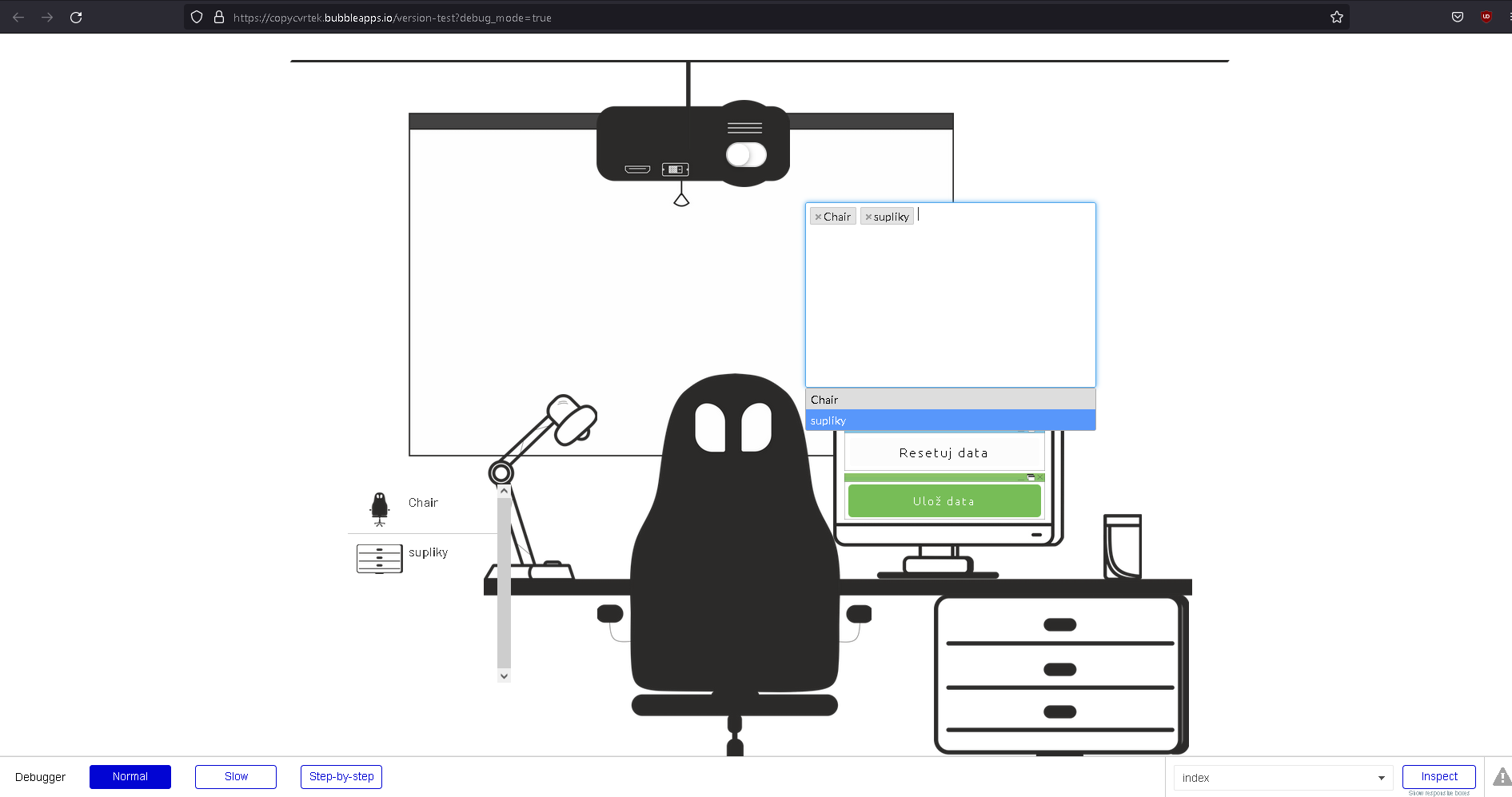Choose supliky in the dropdown list
The width and height of the screenshot is (1512, 797).
[950, 420]
